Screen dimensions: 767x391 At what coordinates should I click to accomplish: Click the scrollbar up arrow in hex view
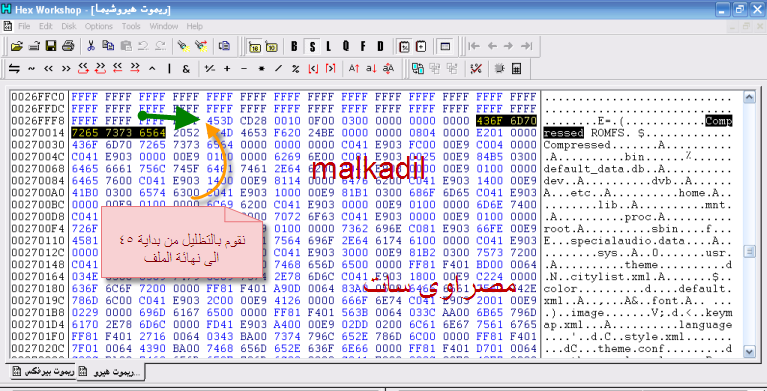click(749, 97)
